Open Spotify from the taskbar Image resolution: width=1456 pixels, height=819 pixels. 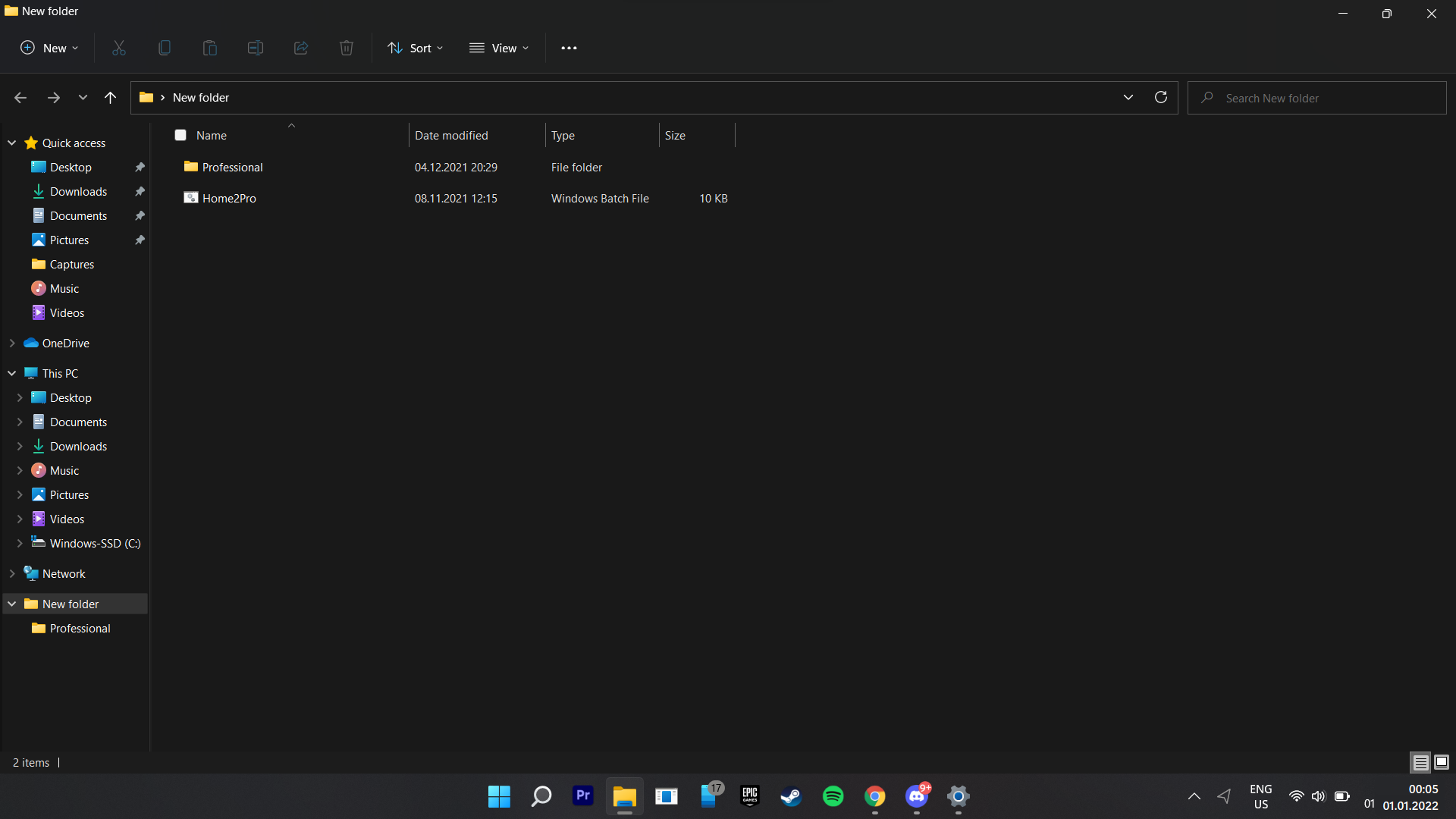pyautogui.click(x=833, y=796)
